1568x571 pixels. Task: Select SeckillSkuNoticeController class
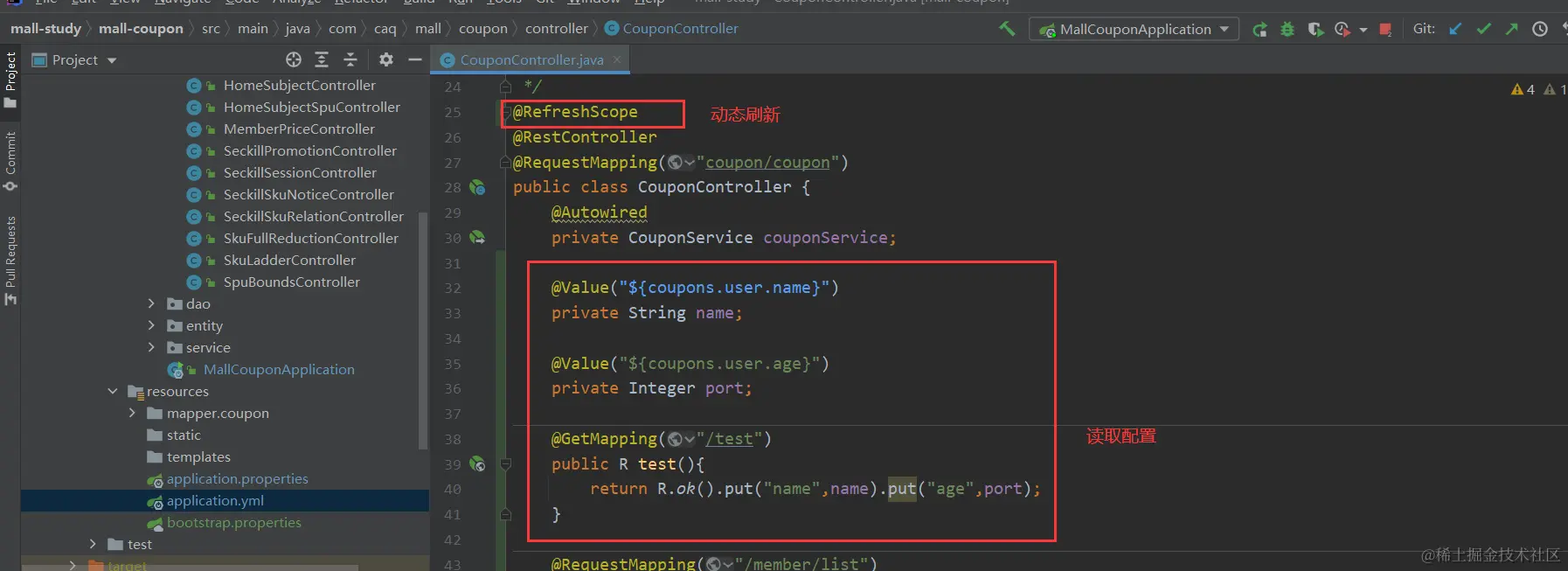(309, 194)
